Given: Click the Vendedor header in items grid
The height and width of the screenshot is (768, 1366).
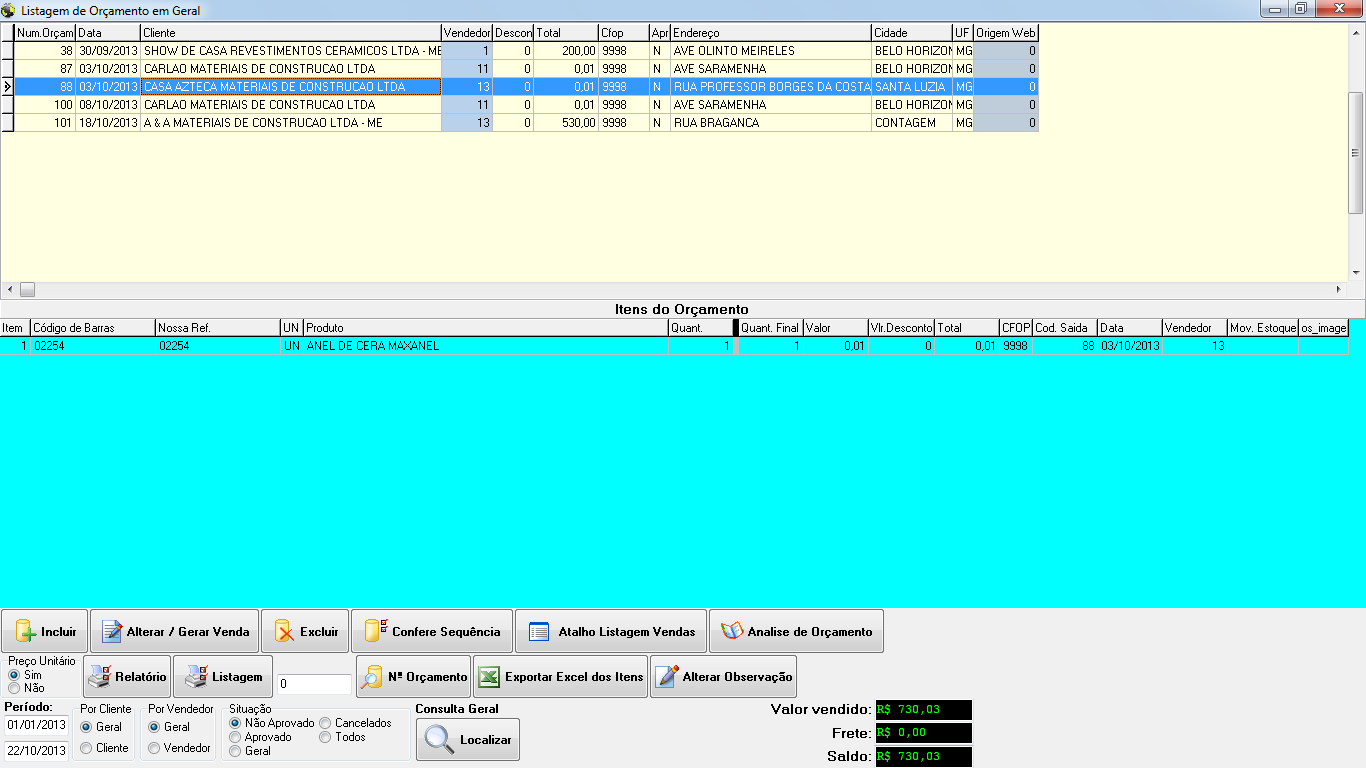Looking at the screenshot, I should [1194, 328].
